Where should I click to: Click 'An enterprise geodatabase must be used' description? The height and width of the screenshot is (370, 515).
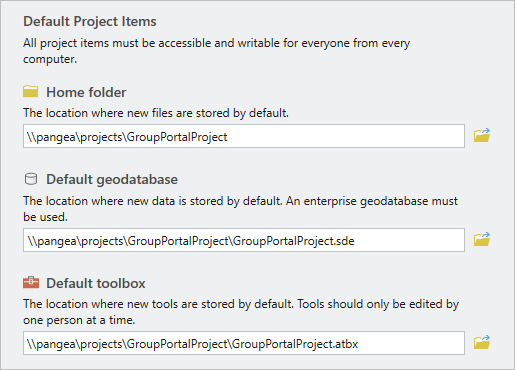[240, 209]
